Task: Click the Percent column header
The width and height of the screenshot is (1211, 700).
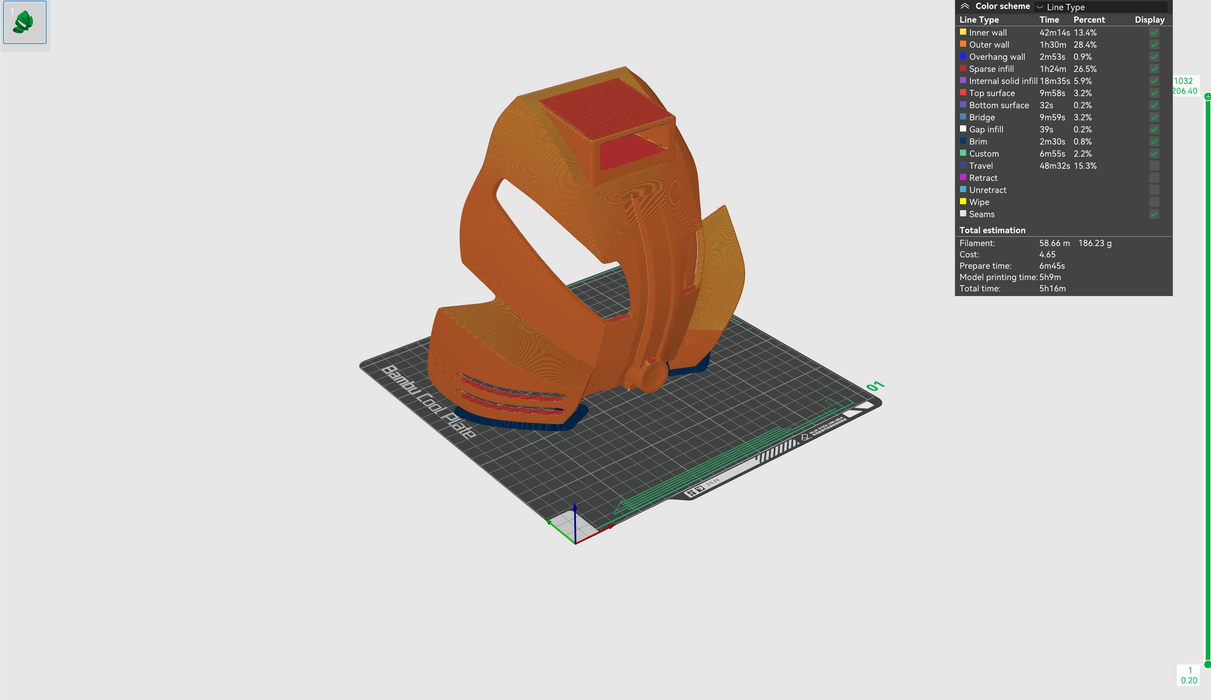Action: pos(1089,20)
